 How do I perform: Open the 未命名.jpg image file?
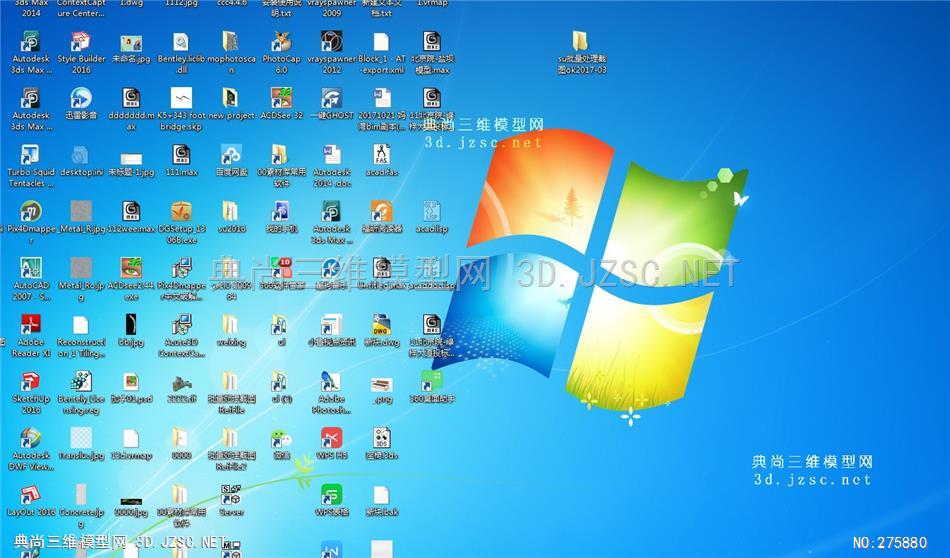point(131,42)
